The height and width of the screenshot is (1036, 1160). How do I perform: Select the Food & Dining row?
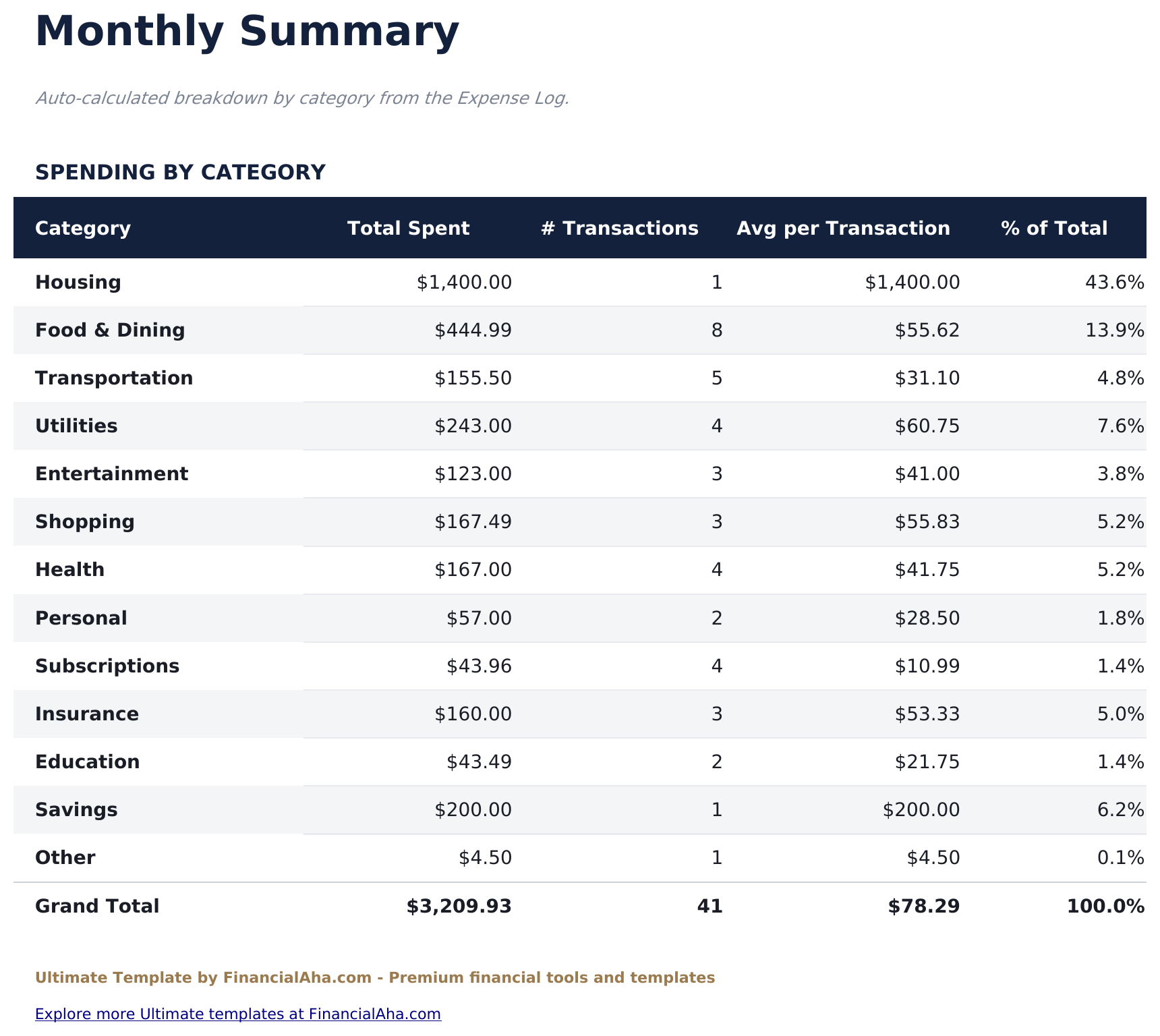110,330
